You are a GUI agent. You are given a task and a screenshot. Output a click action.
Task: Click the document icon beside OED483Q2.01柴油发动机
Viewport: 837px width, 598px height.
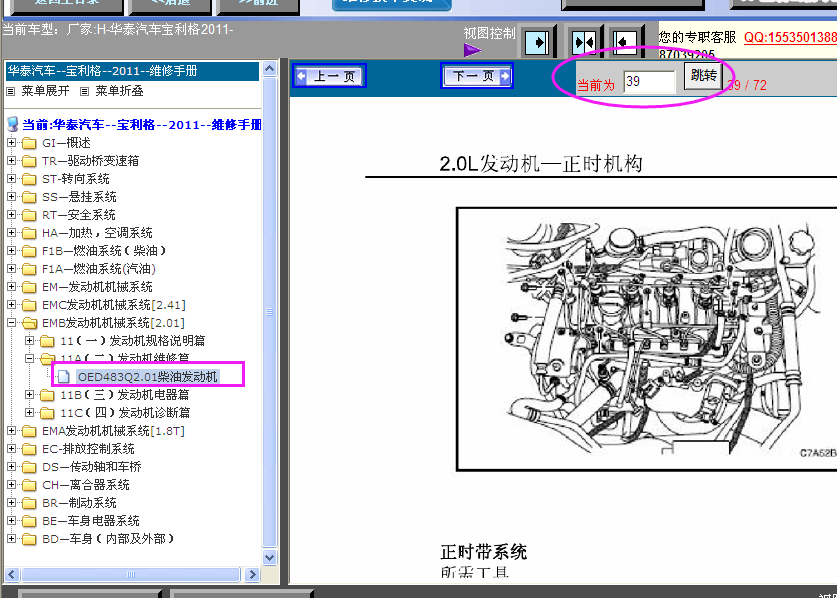point(64,377)
